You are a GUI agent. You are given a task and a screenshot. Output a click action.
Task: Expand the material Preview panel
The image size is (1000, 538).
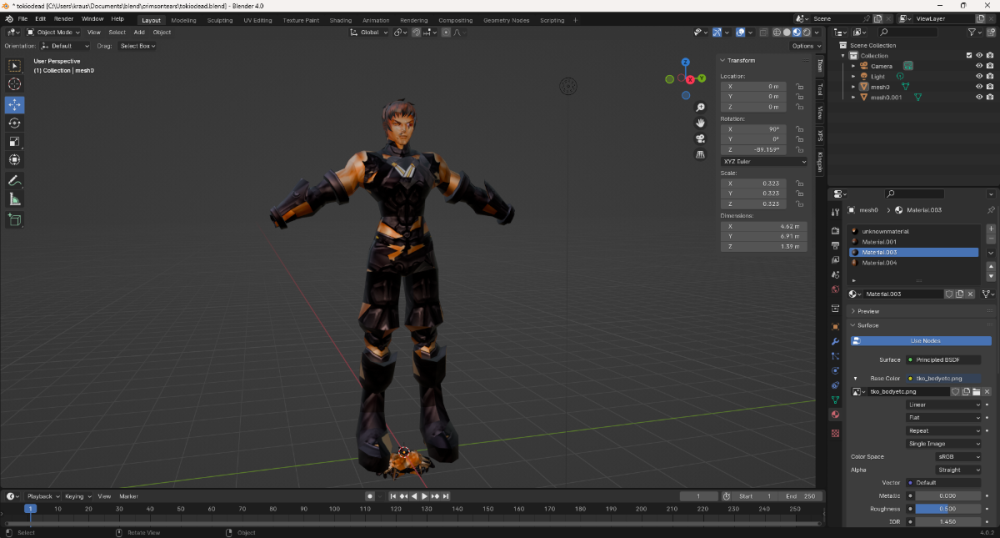[868, 311]
